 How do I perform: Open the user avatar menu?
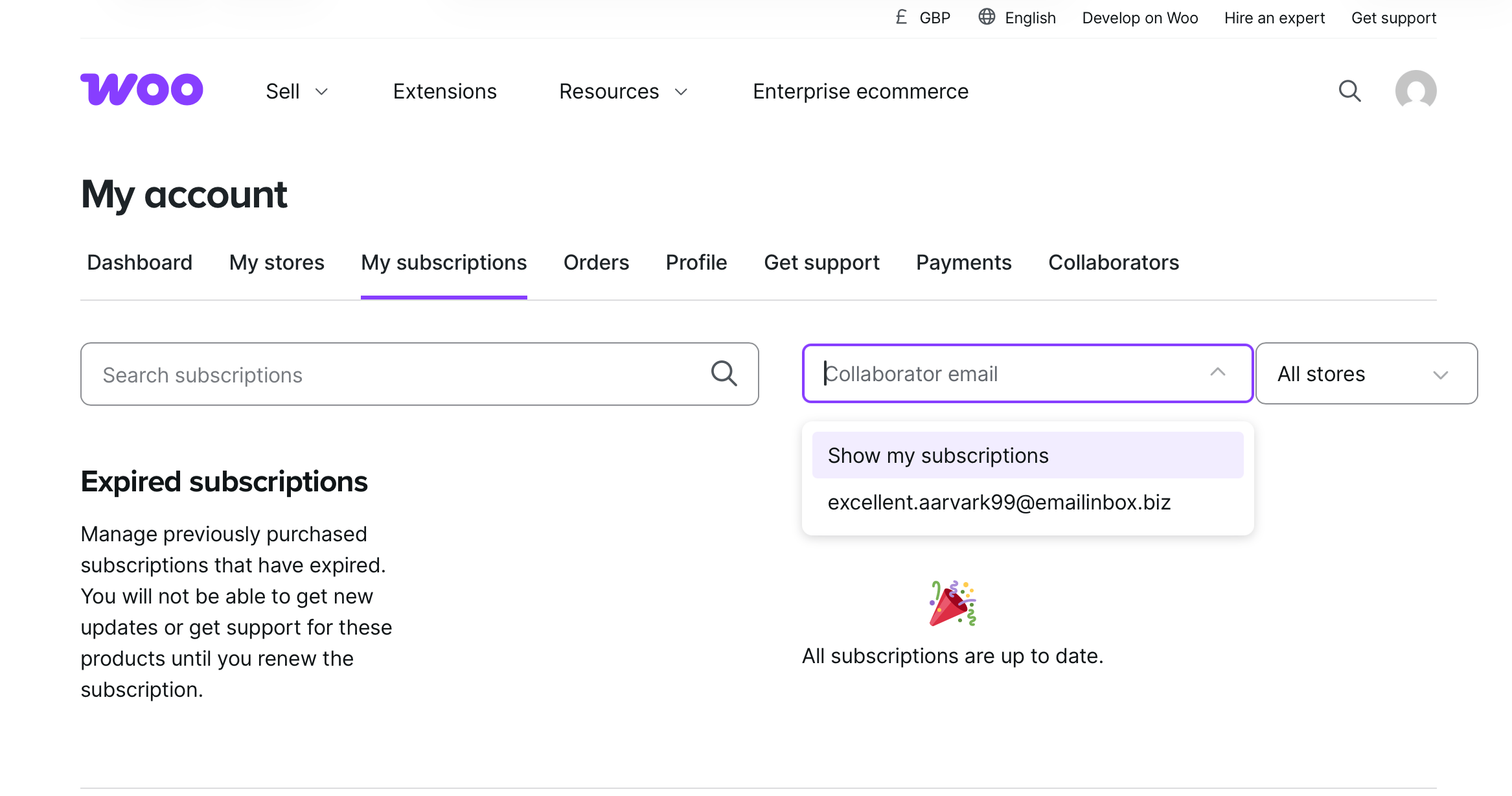point(1415,91)
